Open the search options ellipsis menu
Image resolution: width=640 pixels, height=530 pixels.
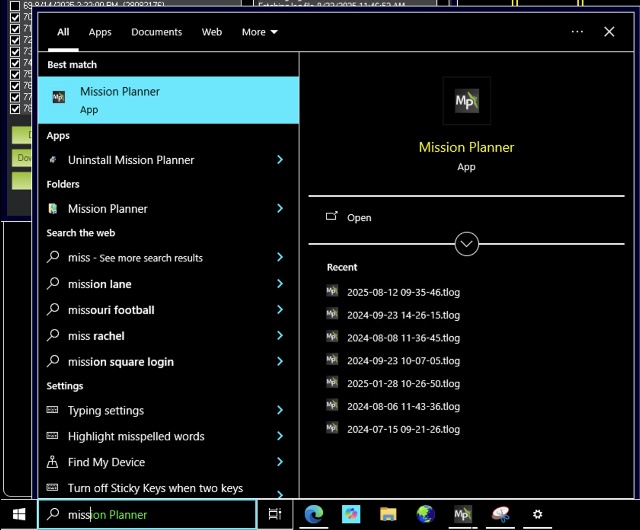point(577,32)
